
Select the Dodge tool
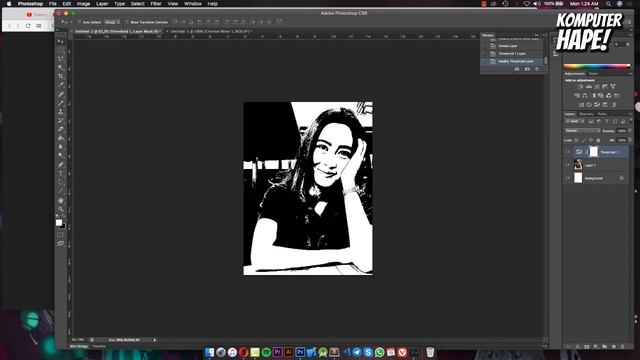(x=60, y=156)
